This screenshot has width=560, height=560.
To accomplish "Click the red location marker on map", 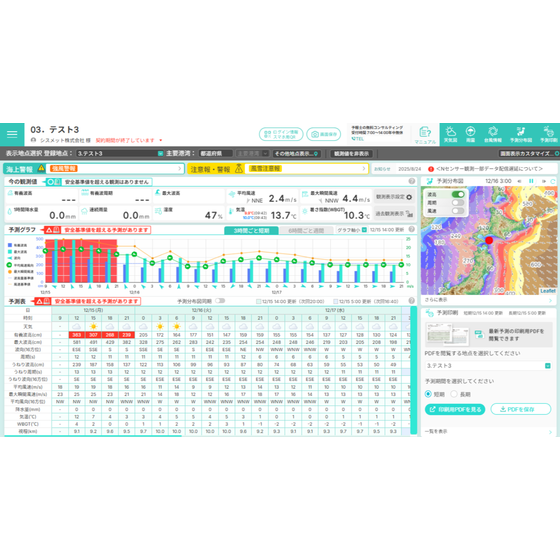I will pyautogui.click(x=489, y=240).
